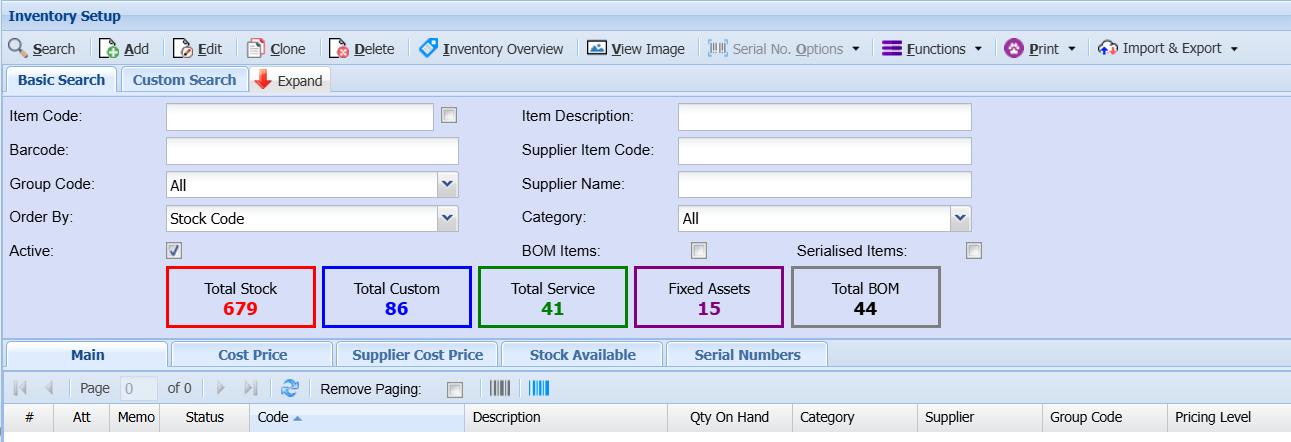Uncheck the Active checkbox
Image resolution: width=1291 pixels, height=442 pixels.
174,250
